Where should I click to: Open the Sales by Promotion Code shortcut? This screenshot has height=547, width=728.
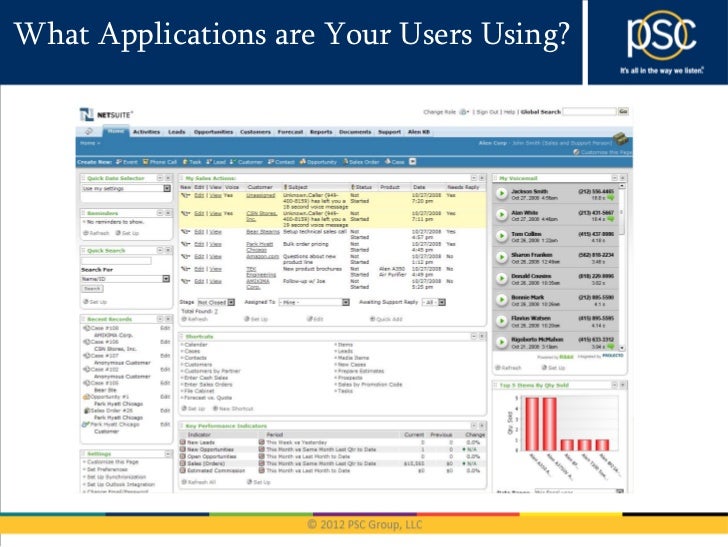pyautogui.click(x=370, y=384)
